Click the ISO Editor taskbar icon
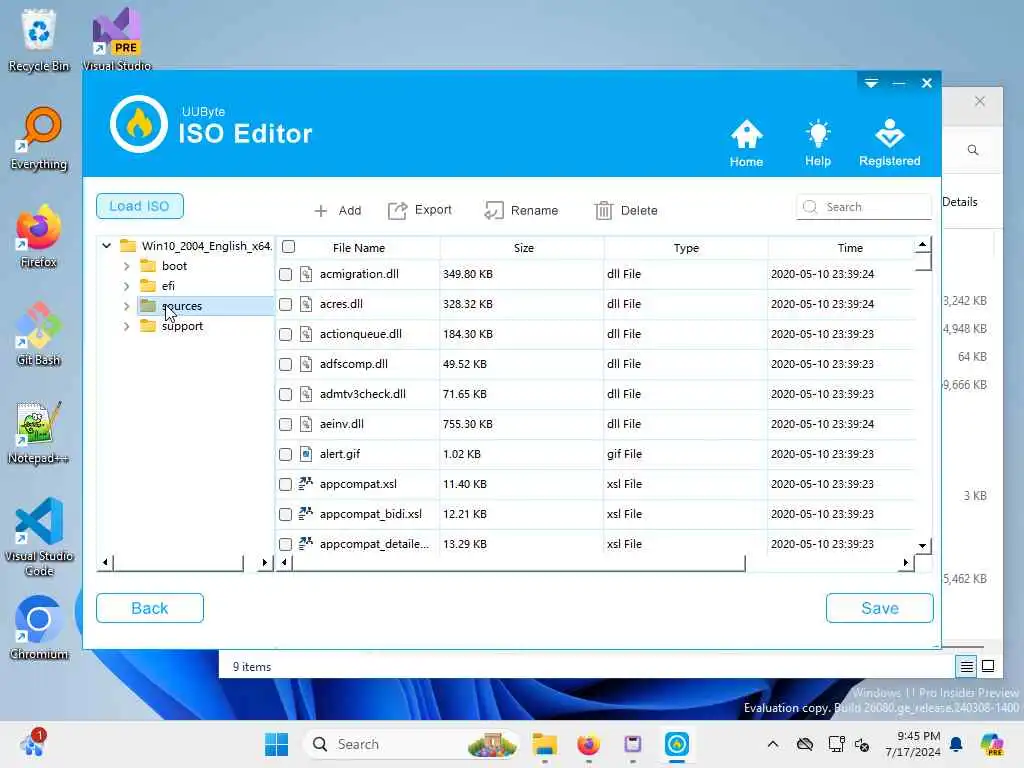The height and width of the screenshot is (768, 1024). [677, 744]
